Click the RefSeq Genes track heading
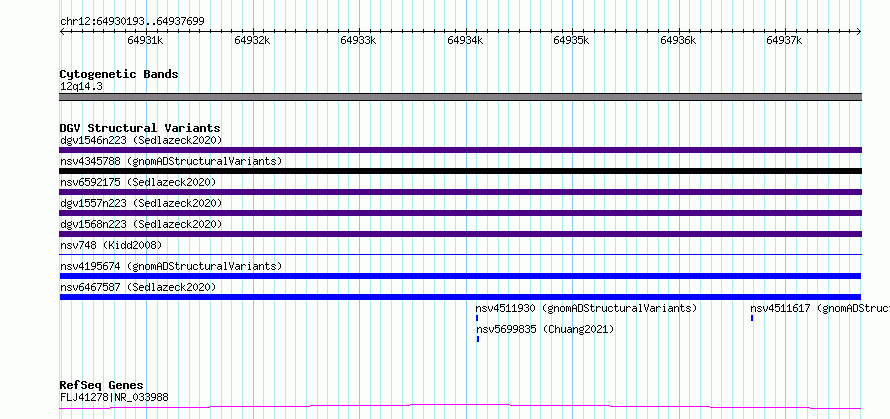The height and width of the screenshot is (419, 890). (102, 386)
